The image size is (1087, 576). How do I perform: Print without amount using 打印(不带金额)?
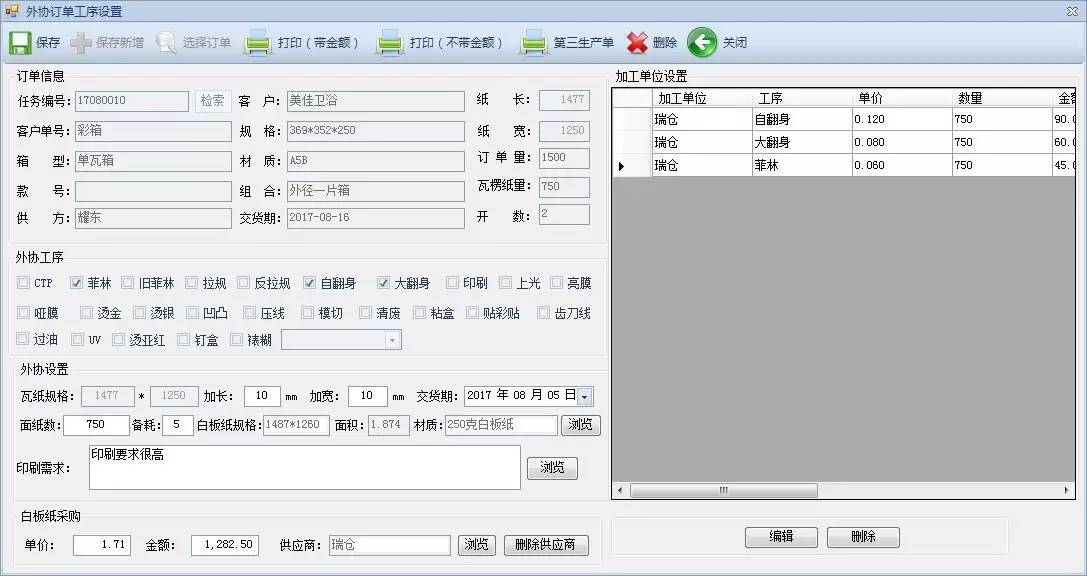(x=390, y=43)
